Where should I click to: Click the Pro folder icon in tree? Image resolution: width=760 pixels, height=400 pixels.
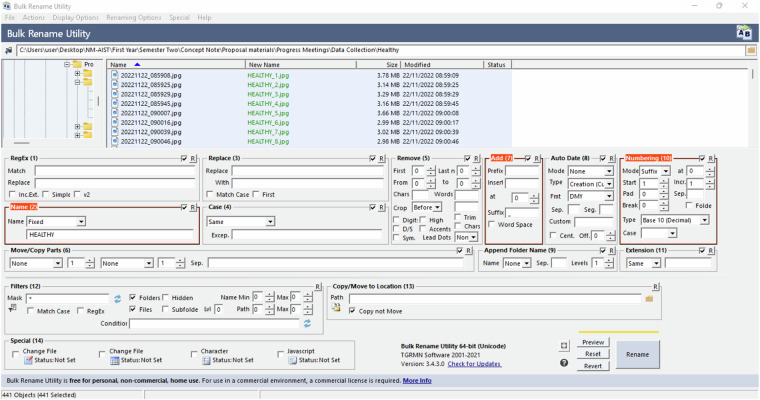78,64
